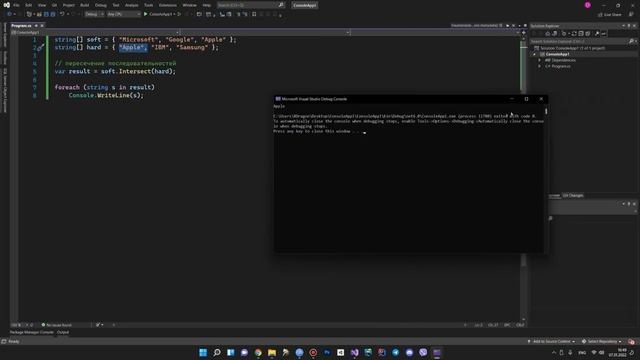Show hidden system tray icons
Image resolution: width=640 pixels, height=360 pixels.
[x=554, y=353]
